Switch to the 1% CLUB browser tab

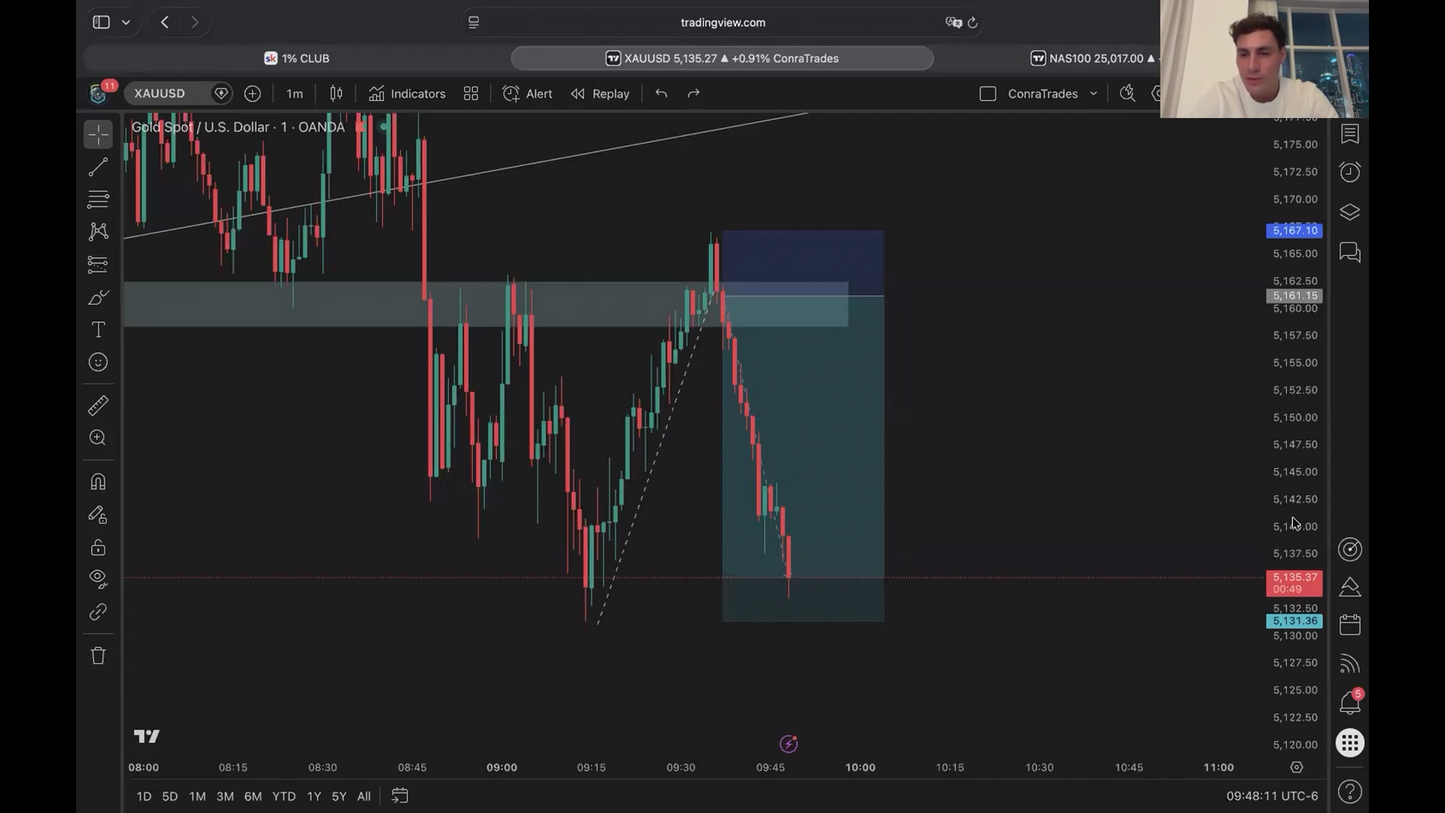pyautogui.click(x=297, y=58)
